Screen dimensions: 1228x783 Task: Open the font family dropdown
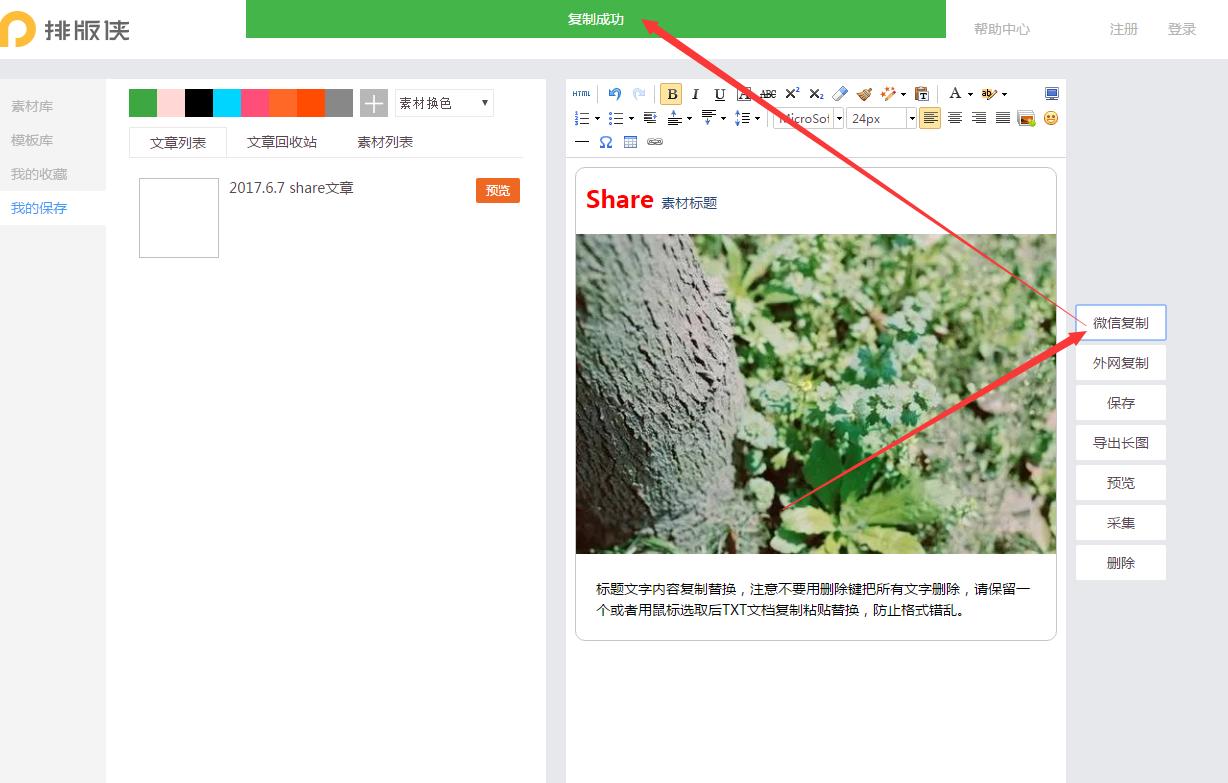click(808, 118)
